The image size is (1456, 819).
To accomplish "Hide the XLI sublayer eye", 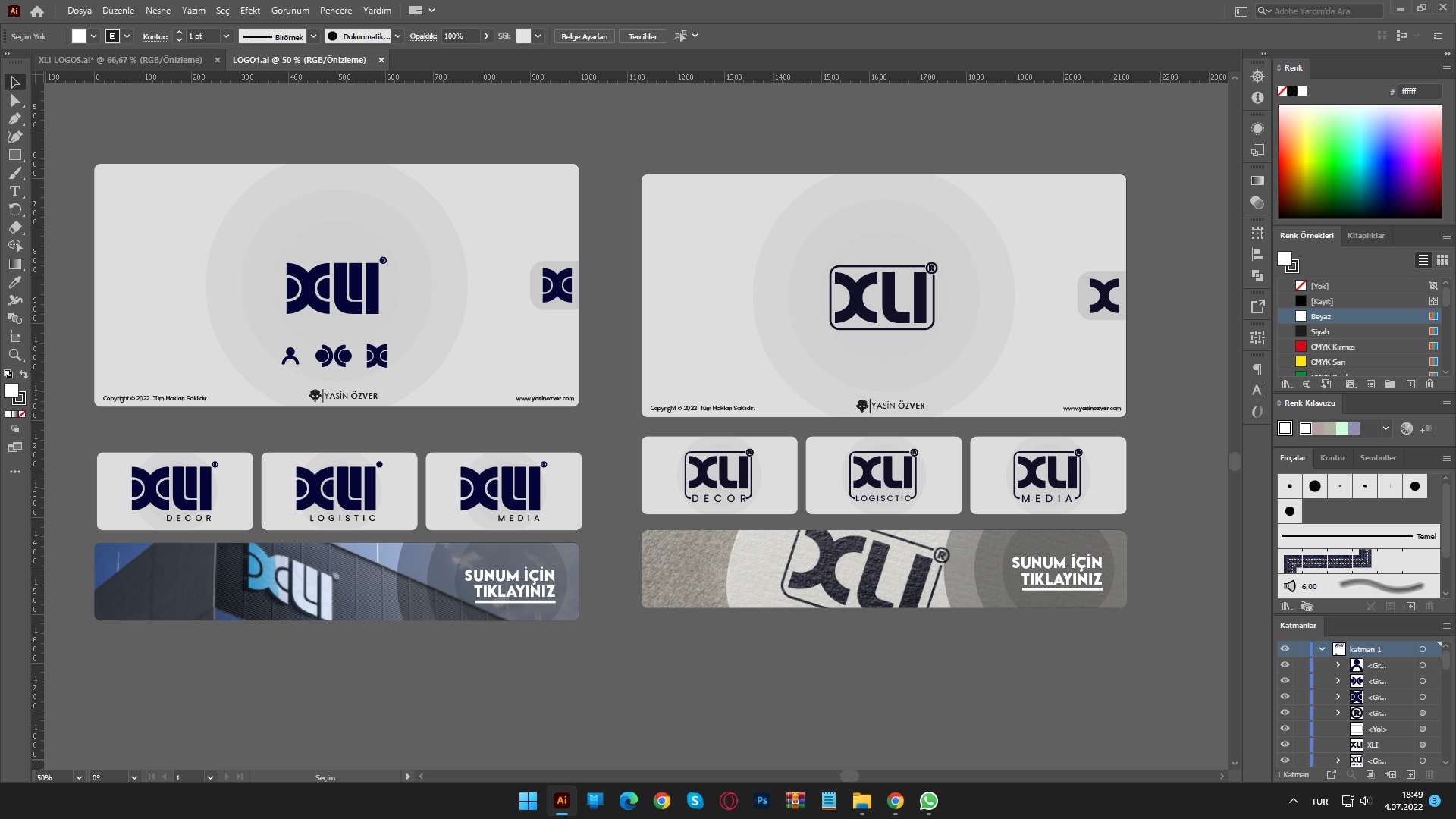I will 1285,745.
